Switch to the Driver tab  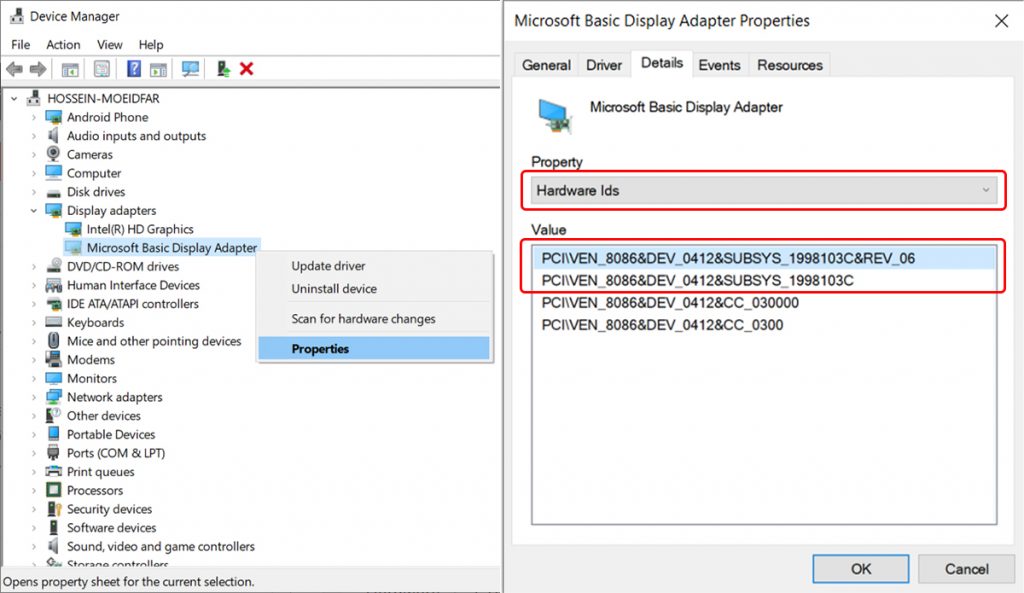click(x=604, y=64)
